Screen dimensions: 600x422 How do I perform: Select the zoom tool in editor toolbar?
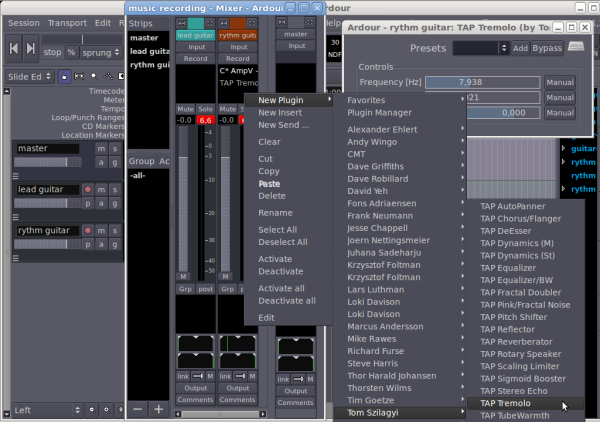coord(94,77)
